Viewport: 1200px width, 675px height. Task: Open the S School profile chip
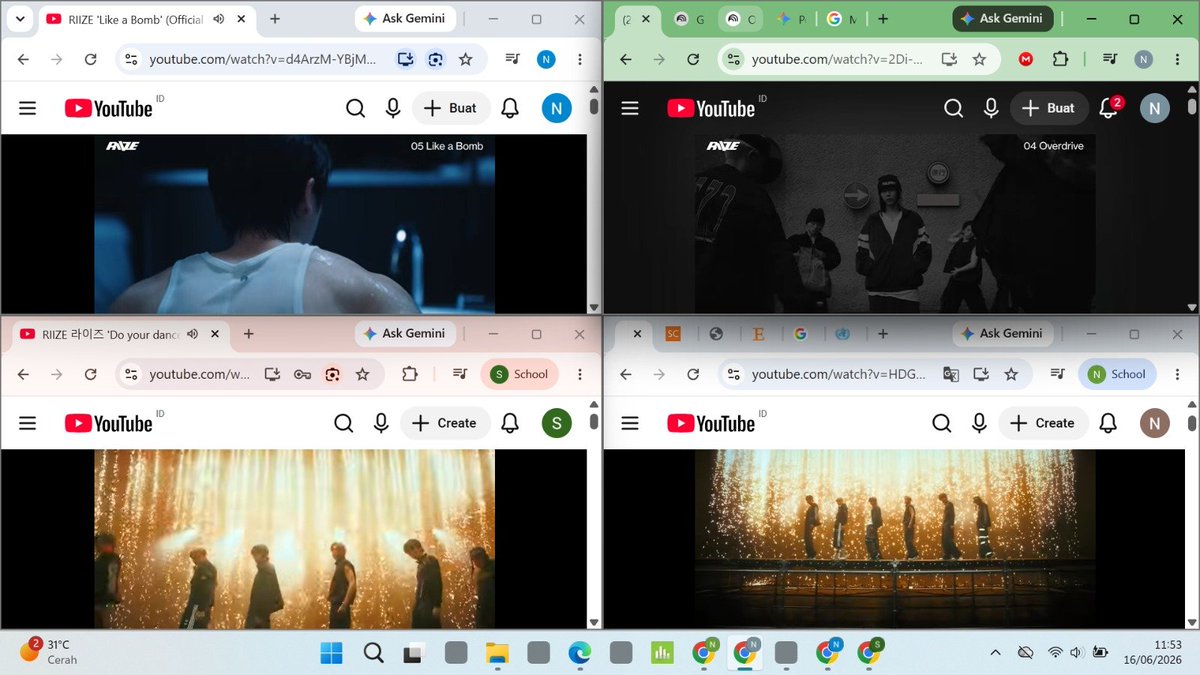tap(519, 374)
